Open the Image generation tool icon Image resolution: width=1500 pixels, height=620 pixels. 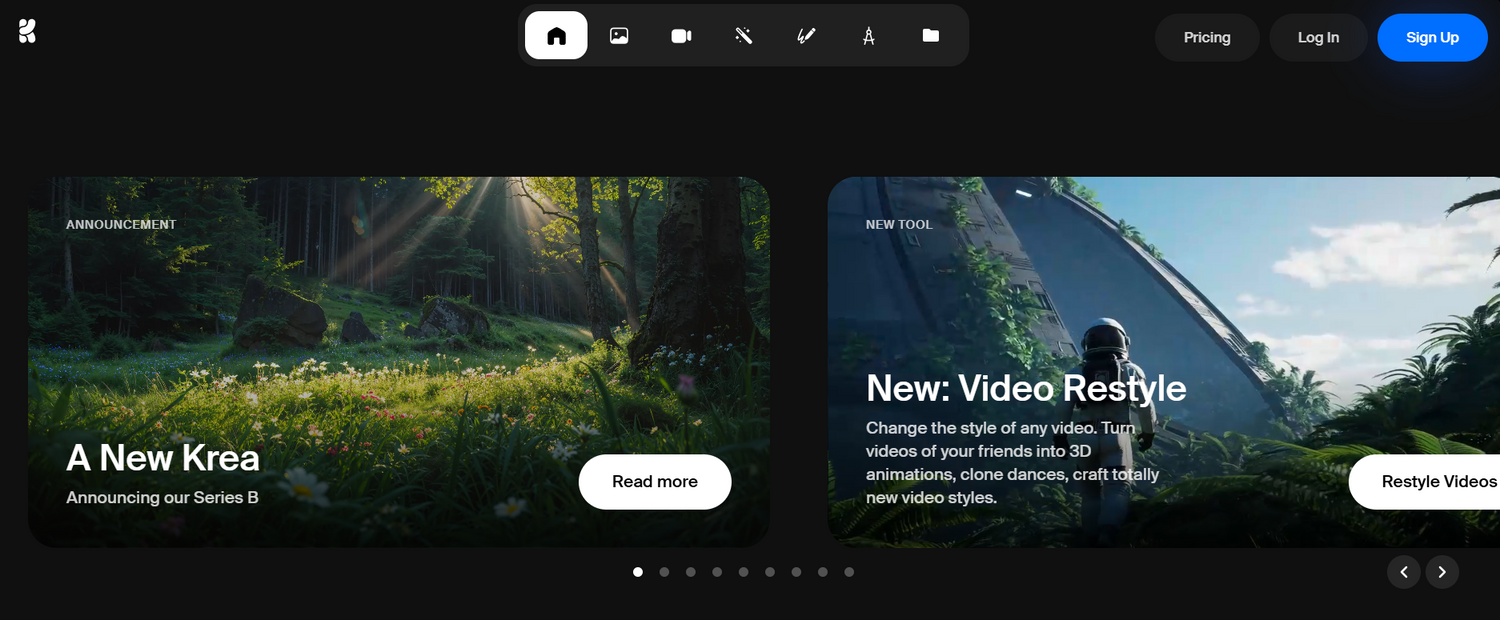click(x=619, y=35)
